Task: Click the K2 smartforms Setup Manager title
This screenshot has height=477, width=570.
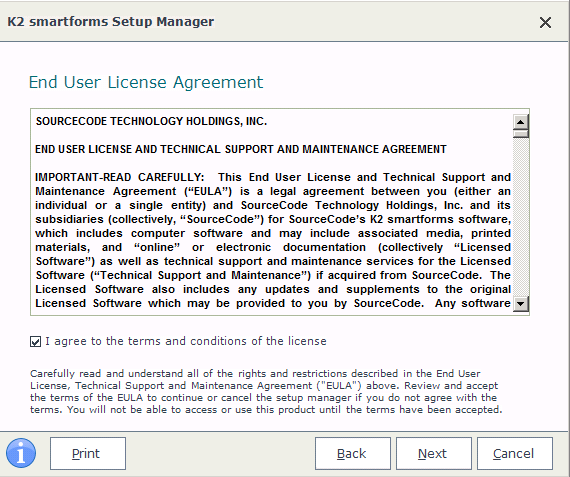Action: pyautogui.click(x=111, y=21)
